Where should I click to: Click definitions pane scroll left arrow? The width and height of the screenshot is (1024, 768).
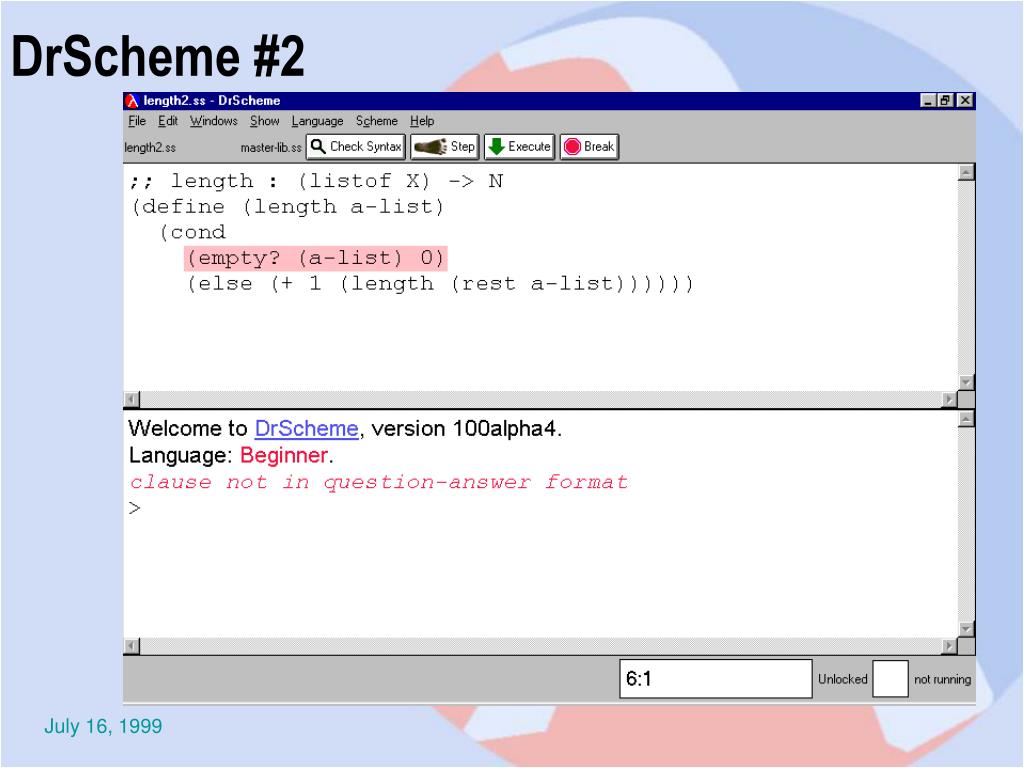pos(131,399)
